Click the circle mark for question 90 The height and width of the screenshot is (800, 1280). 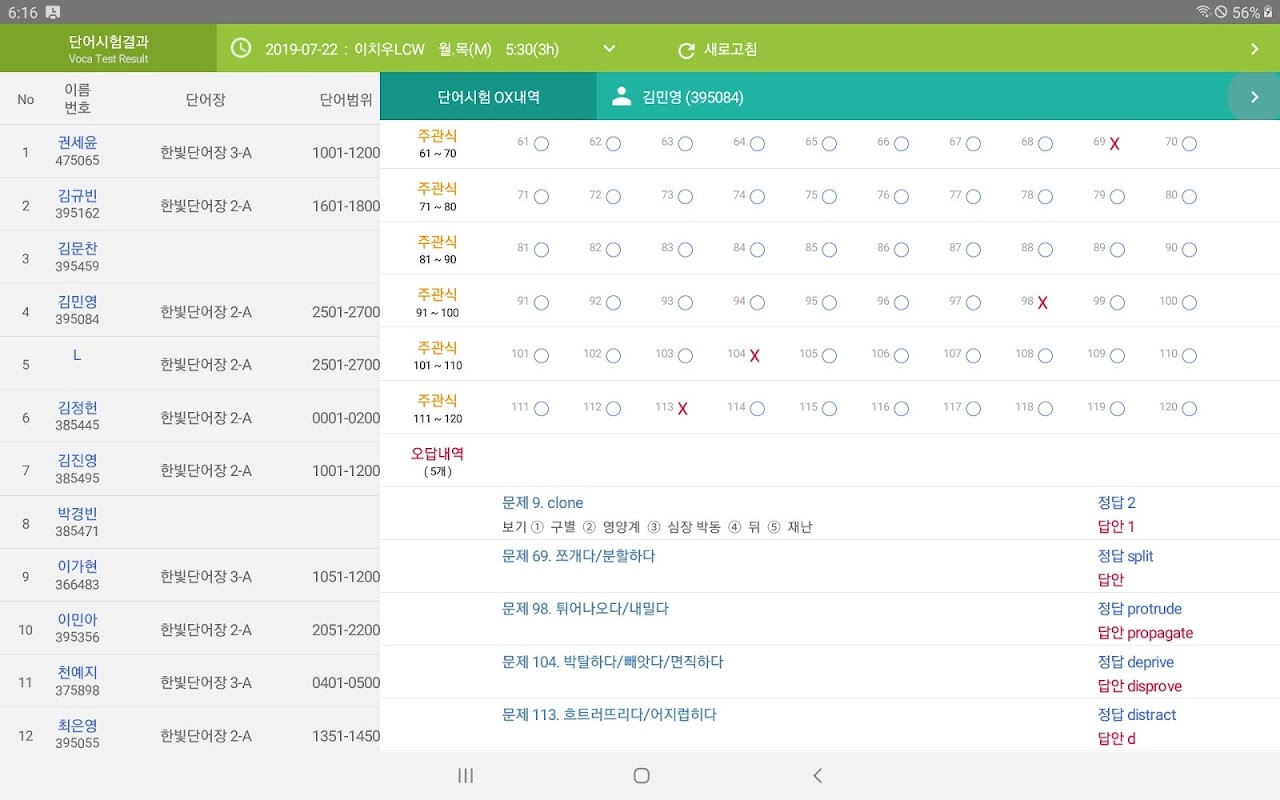1189,250
